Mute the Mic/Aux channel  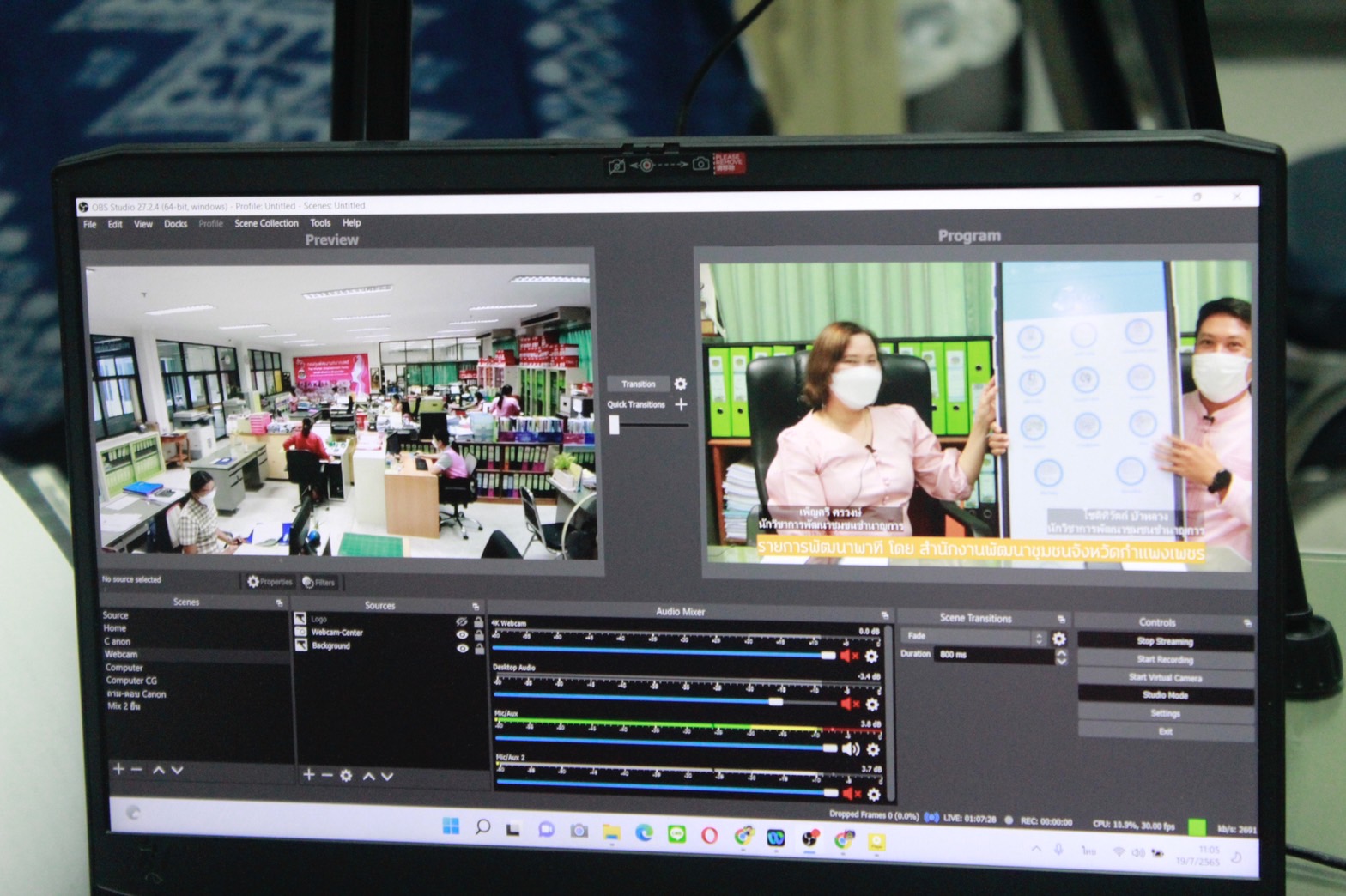(851, 749)
